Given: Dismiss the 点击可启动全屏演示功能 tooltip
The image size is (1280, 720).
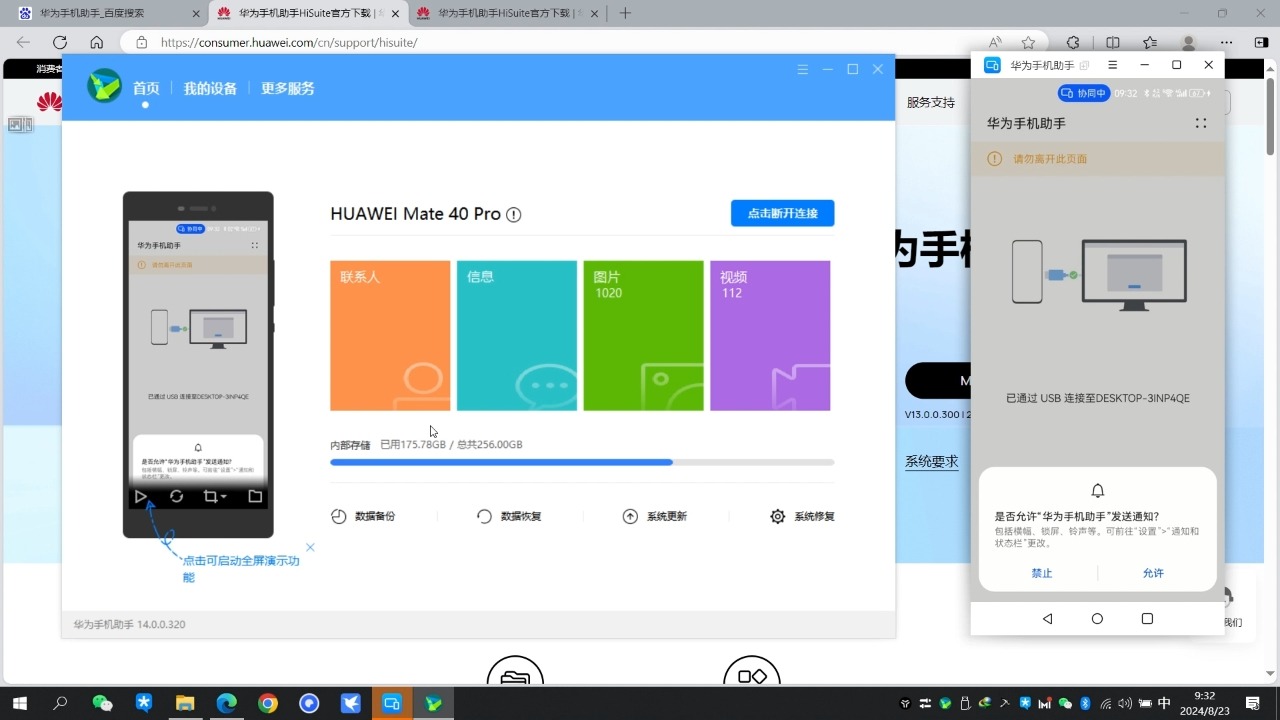Looking at the screenshot, I should tap(310, 547).
